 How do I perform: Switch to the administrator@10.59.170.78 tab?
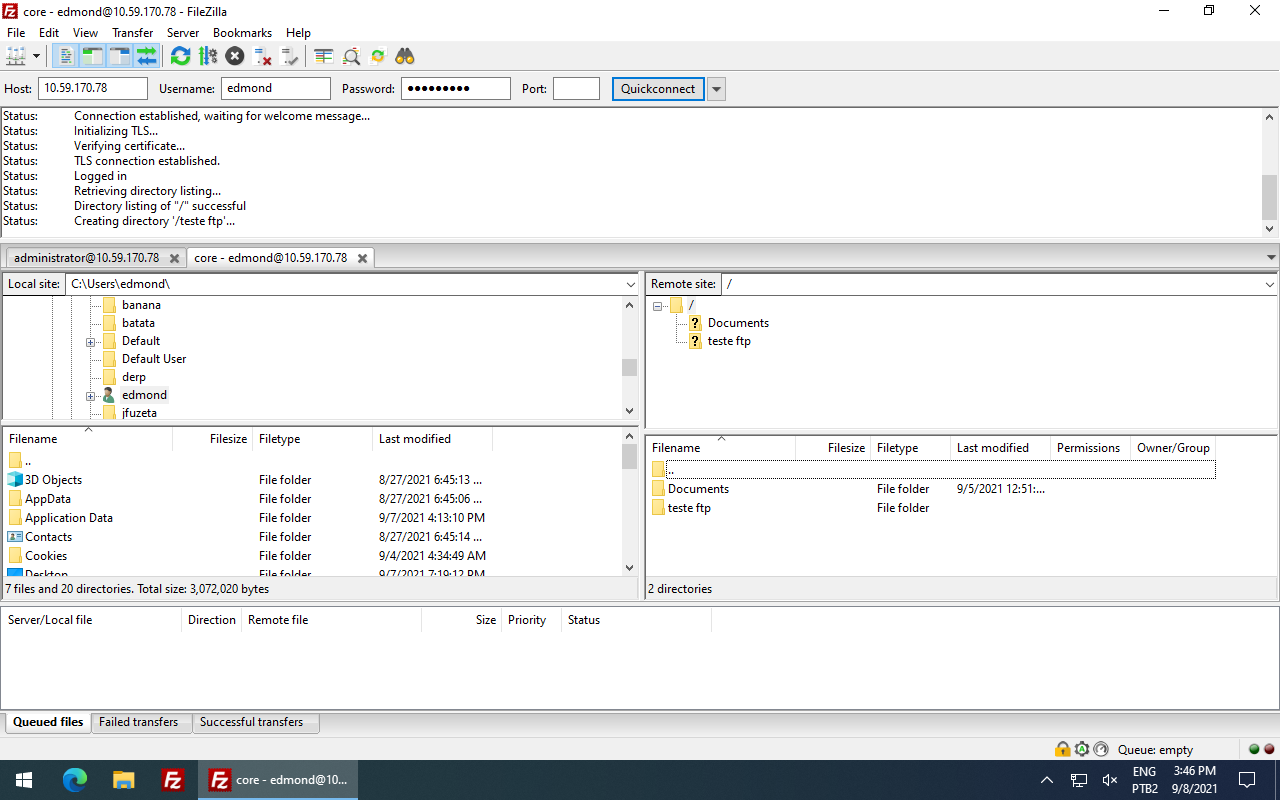(x=90, y=257)
